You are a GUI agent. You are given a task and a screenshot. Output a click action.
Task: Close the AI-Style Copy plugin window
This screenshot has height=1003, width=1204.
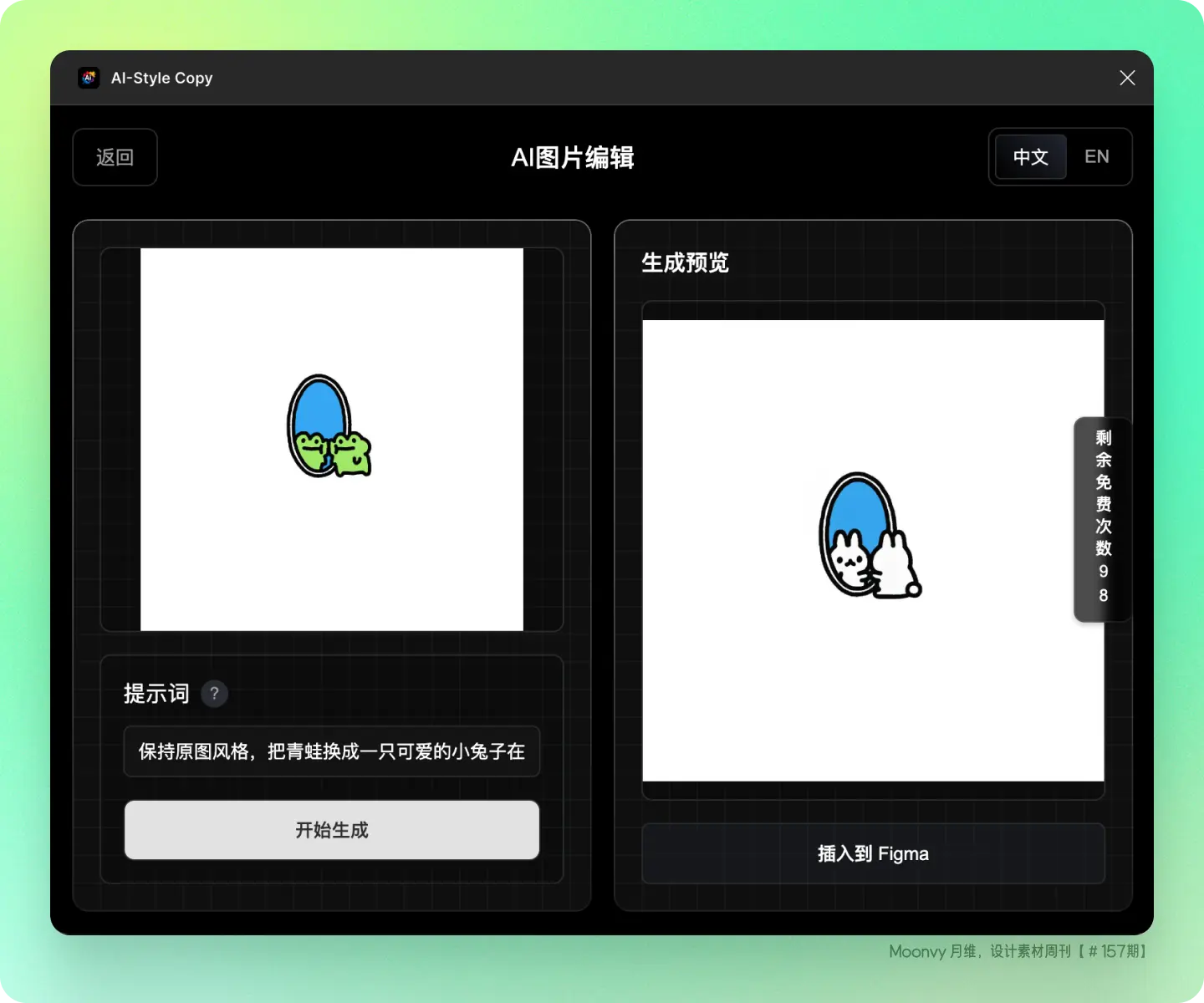(x=1127, y=78)
